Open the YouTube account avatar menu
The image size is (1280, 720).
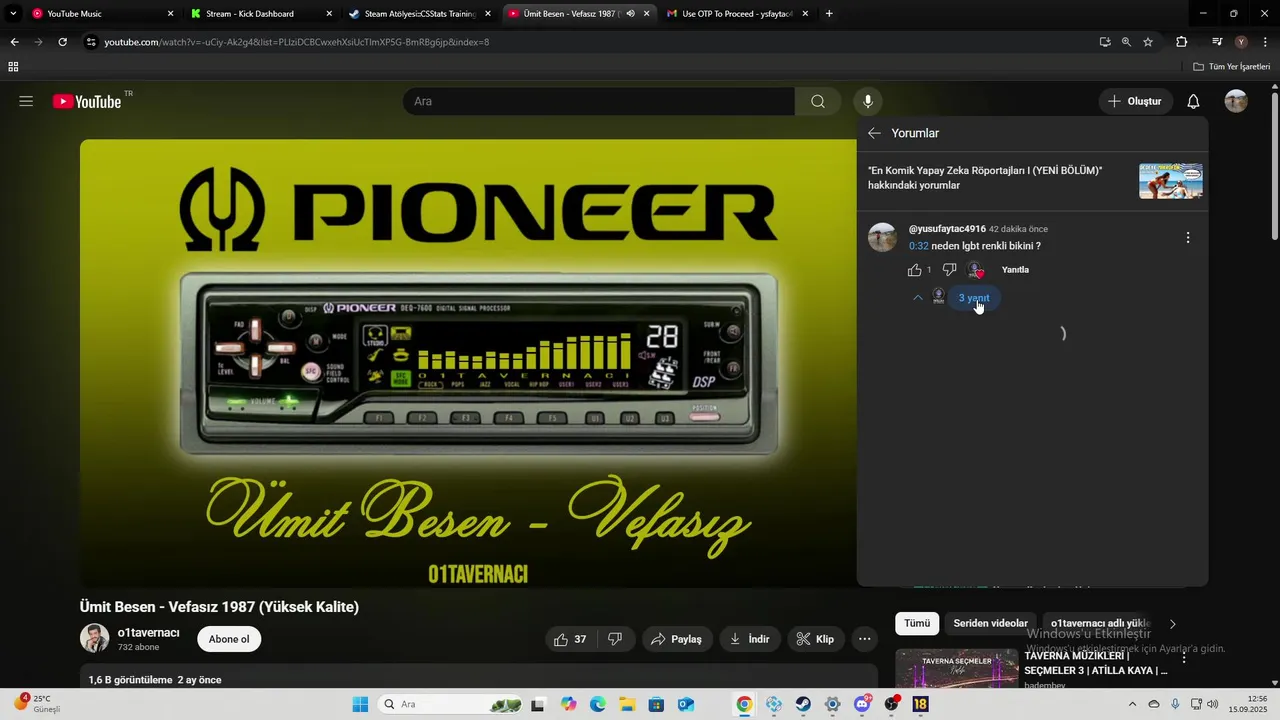click(x=1236, y=101)
